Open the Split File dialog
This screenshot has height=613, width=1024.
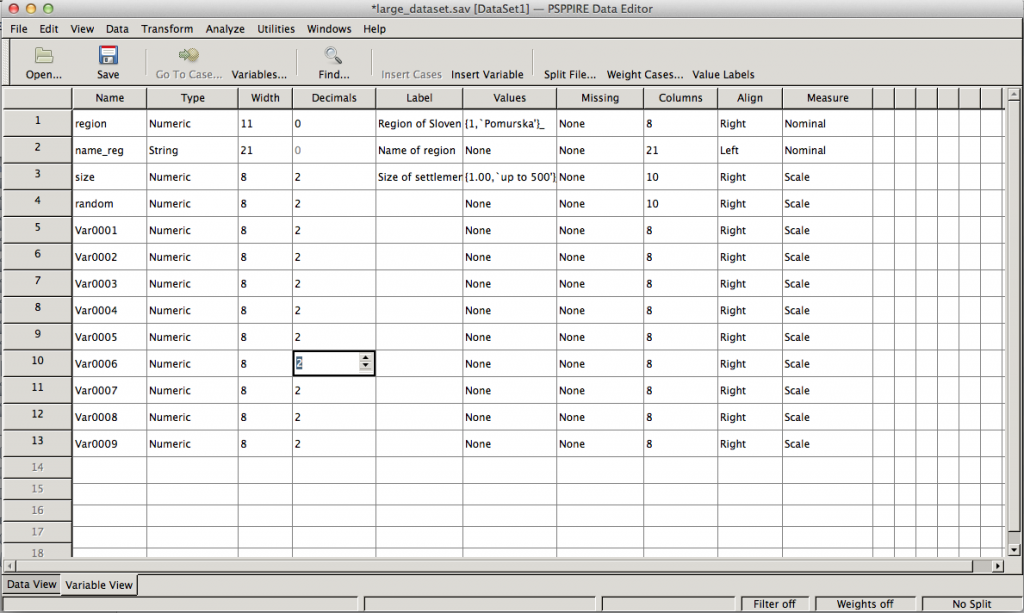point(569,74)
